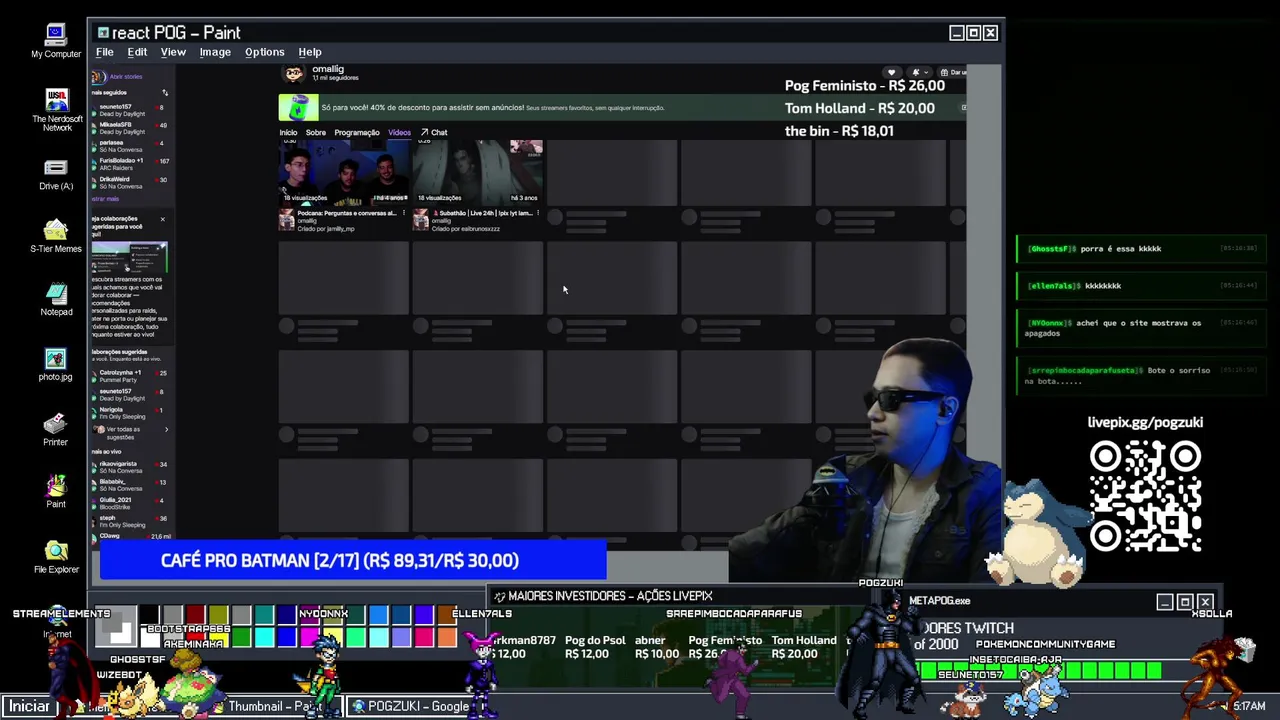Select magenta swatch in palette bottom row
1280x720 pixels.
click(310, 637)
